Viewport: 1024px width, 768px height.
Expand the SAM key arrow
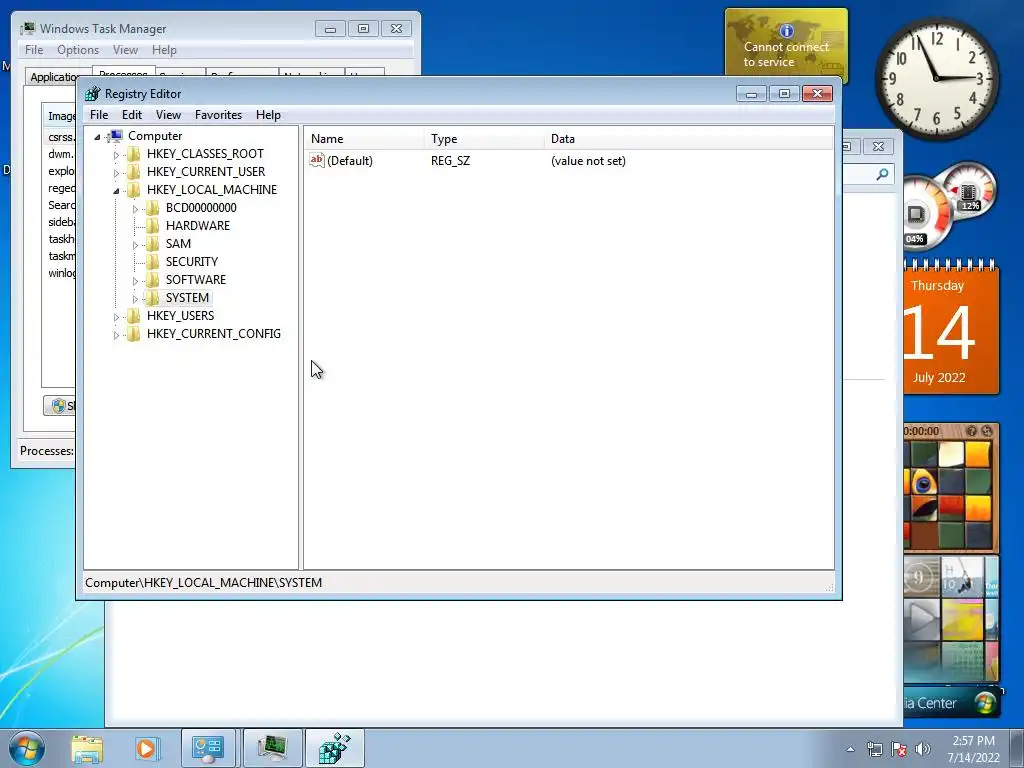click(135, 245)
